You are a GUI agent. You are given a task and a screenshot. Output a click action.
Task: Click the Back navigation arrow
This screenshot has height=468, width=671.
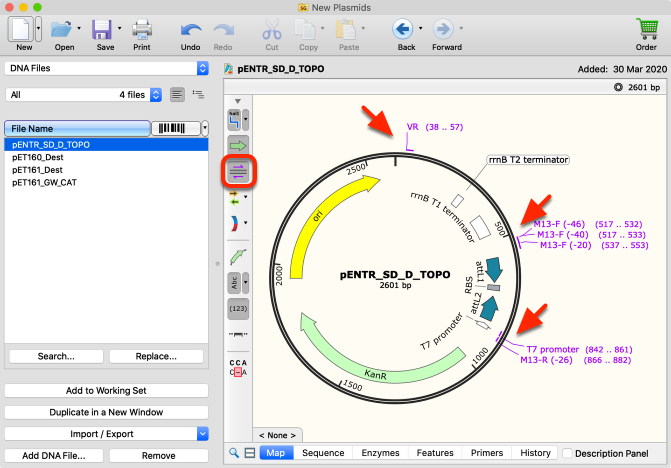pyautogui.click(x=402, y=29)
